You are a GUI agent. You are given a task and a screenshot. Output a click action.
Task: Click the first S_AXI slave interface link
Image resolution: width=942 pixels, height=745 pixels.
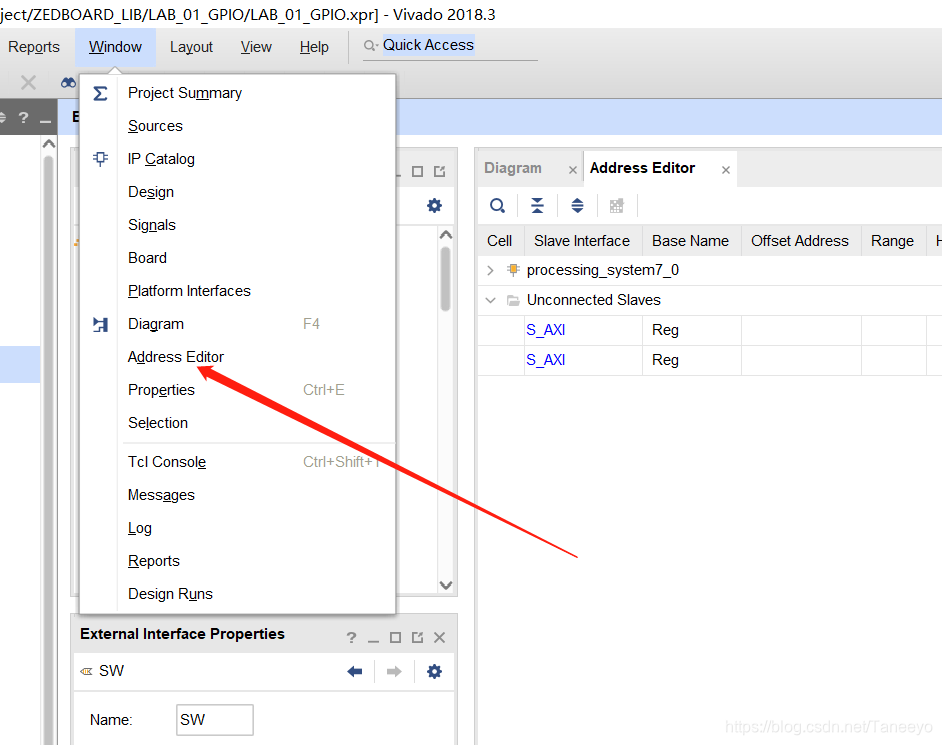[x=545, y=330]
